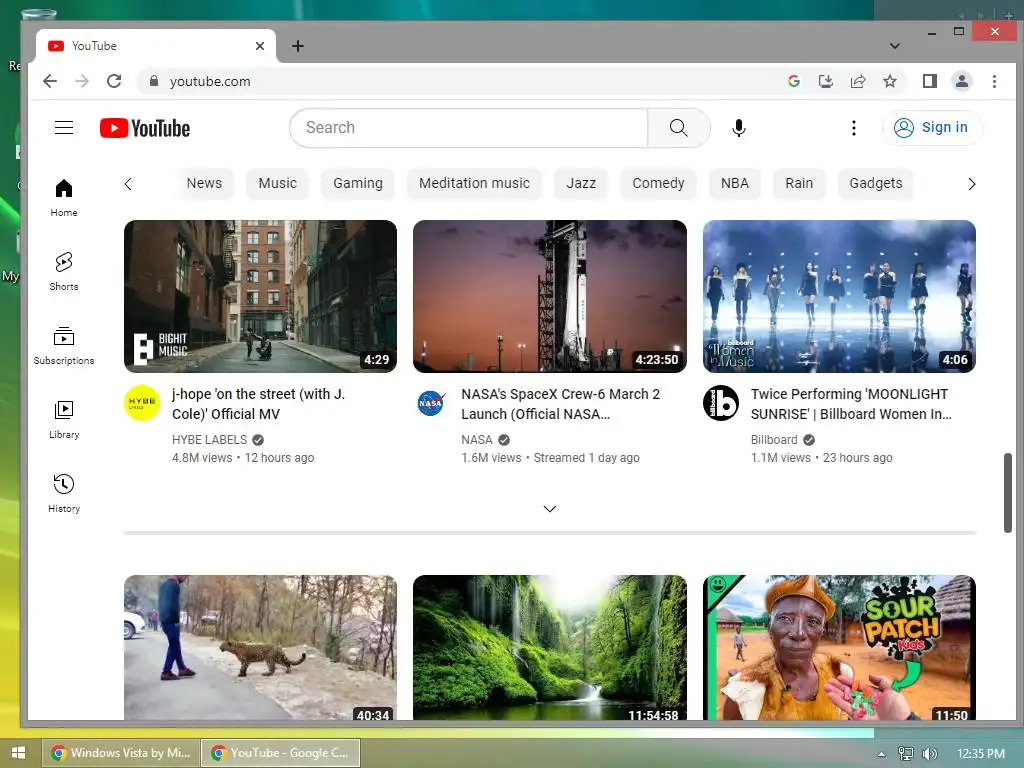The image size is (1024, 768).
Task: Open leopard on road video thumbnail
Action: (260, 647)
